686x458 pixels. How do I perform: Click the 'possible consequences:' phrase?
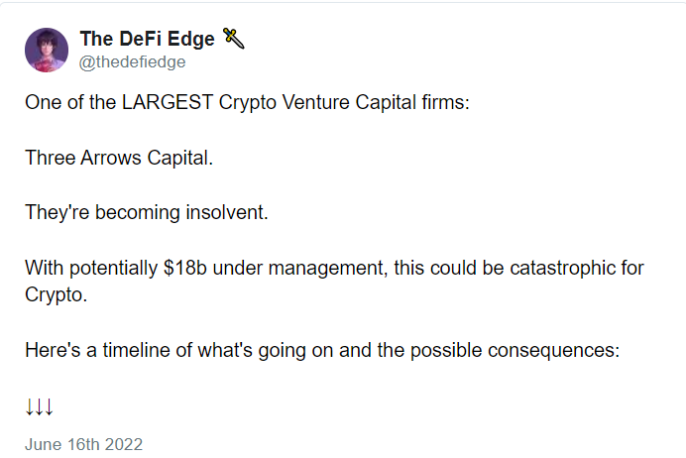coord(515,350)
